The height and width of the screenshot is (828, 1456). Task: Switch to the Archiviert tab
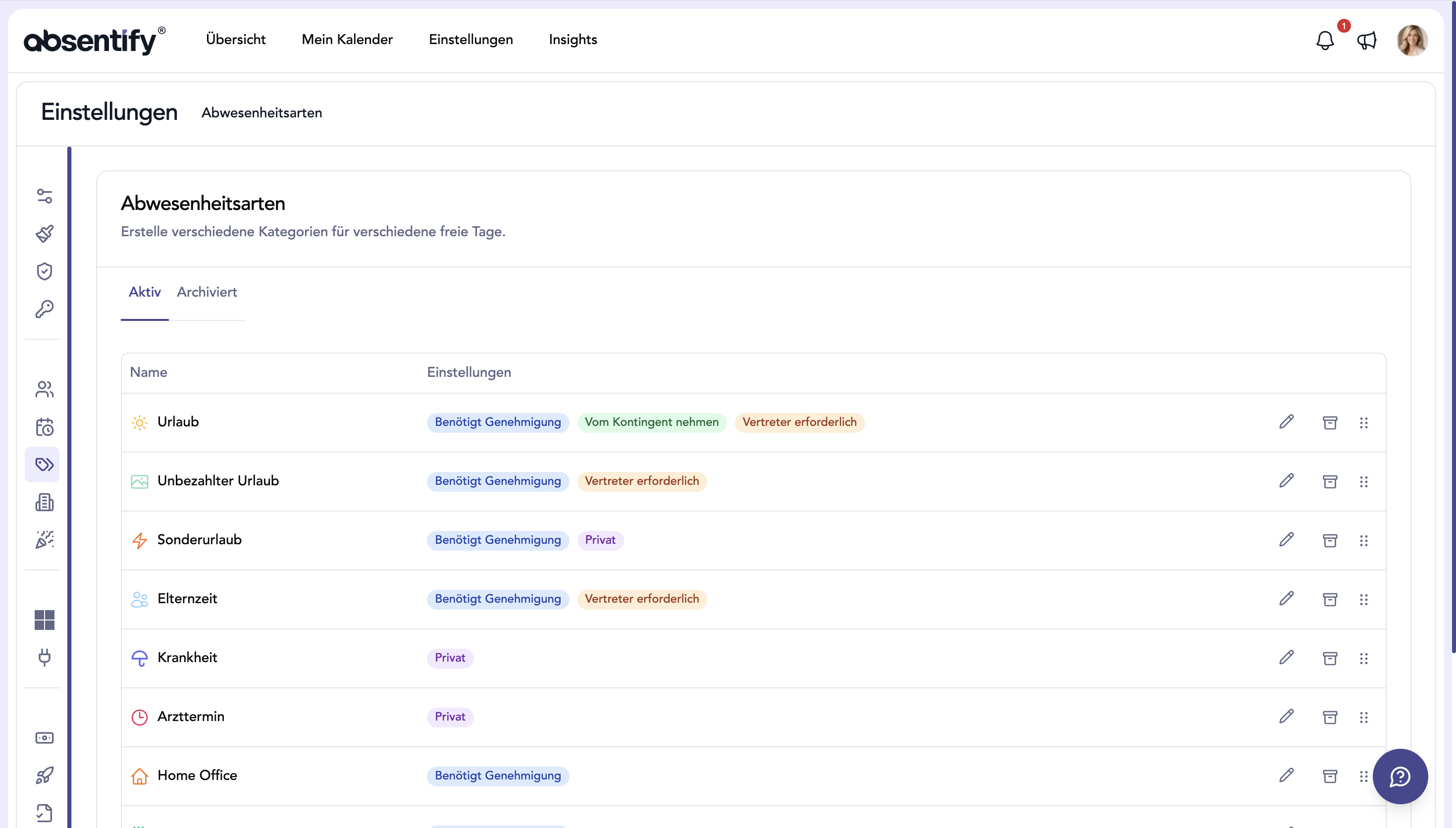tap(207, 292)
